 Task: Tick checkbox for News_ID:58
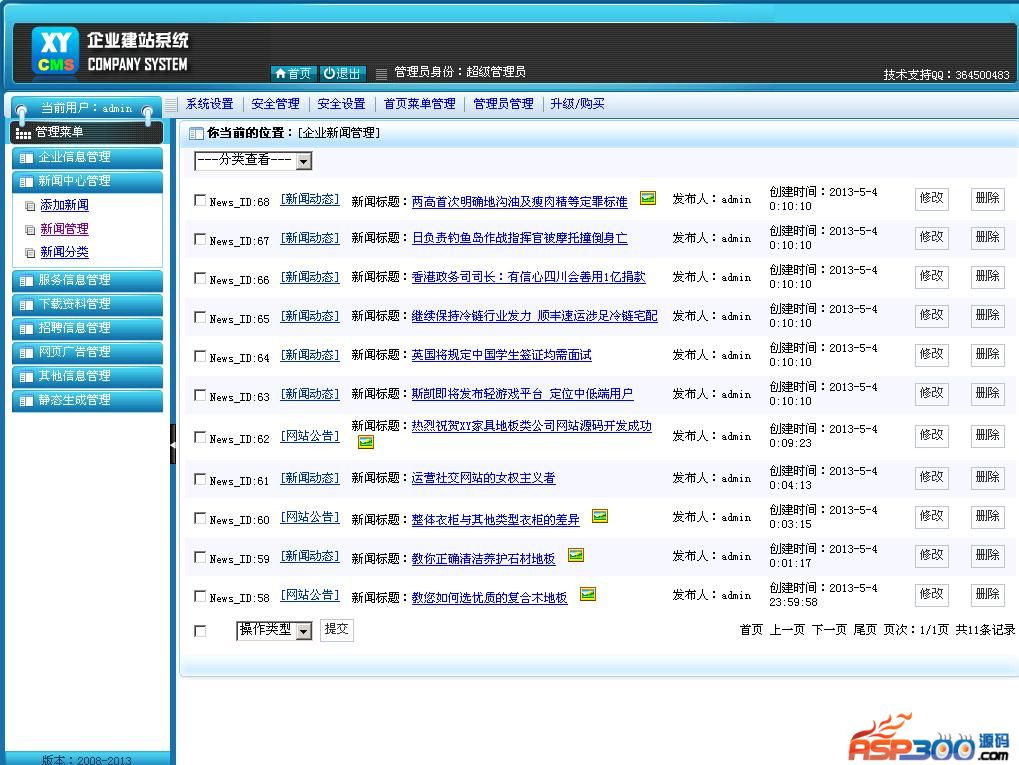tap(200, 596)
